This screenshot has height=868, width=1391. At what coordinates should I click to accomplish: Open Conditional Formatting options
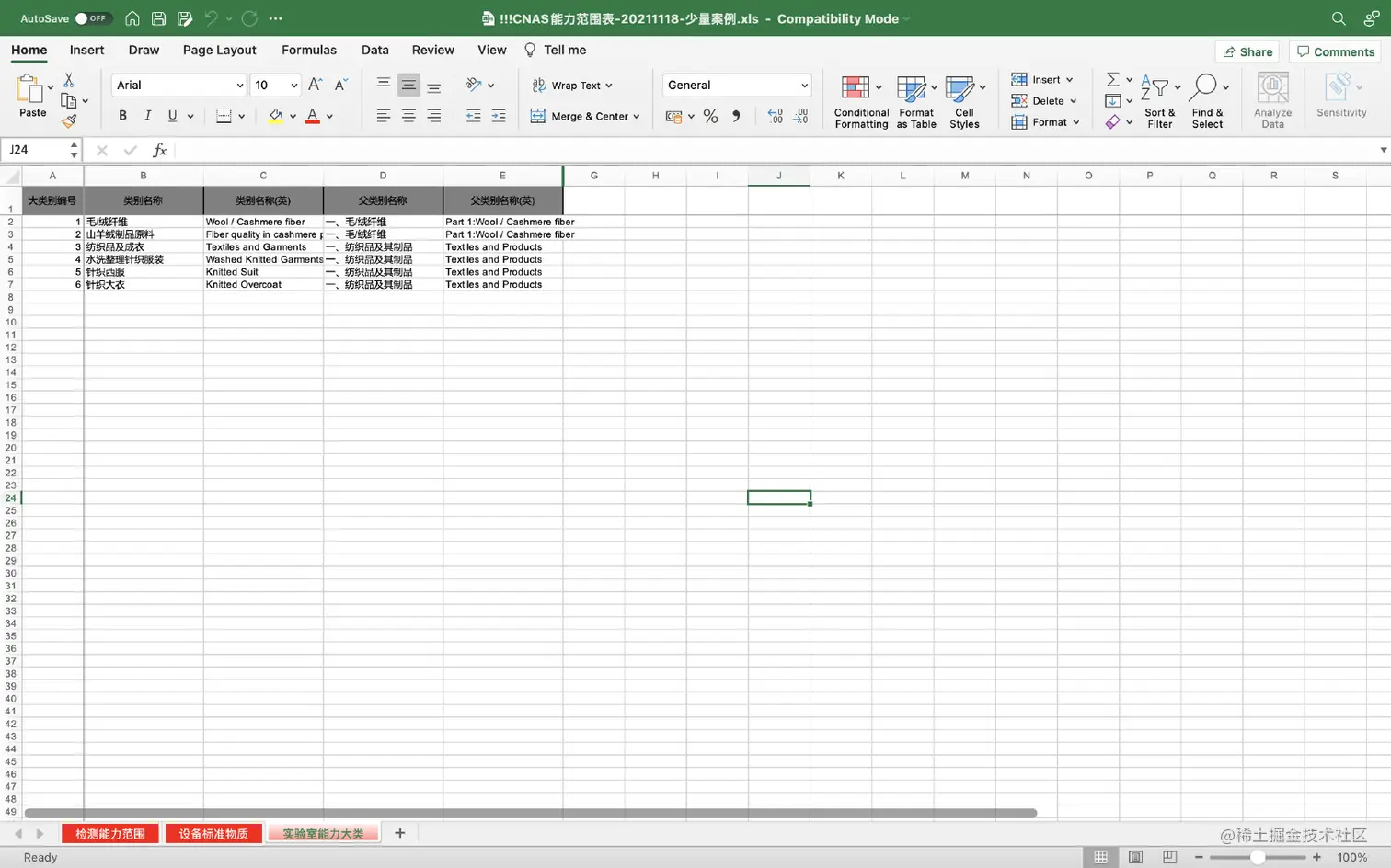(860, 99)
